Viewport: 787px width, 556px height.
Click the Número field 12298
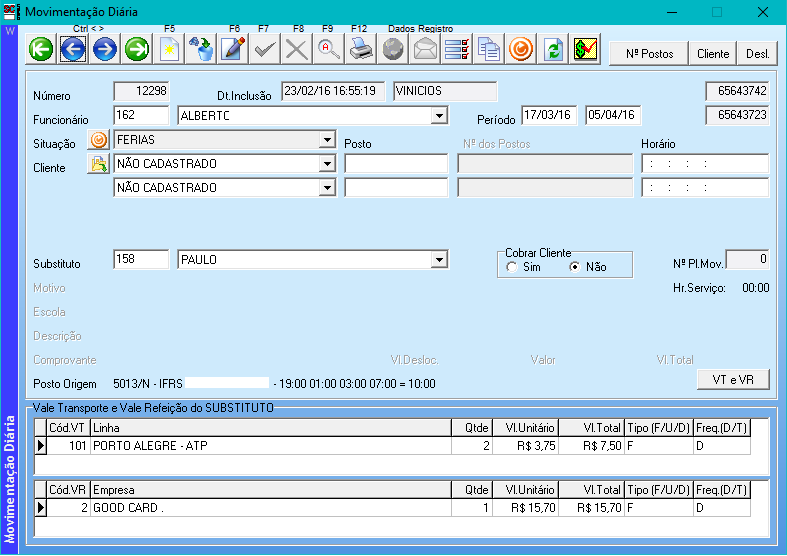[x=141, y=91]
